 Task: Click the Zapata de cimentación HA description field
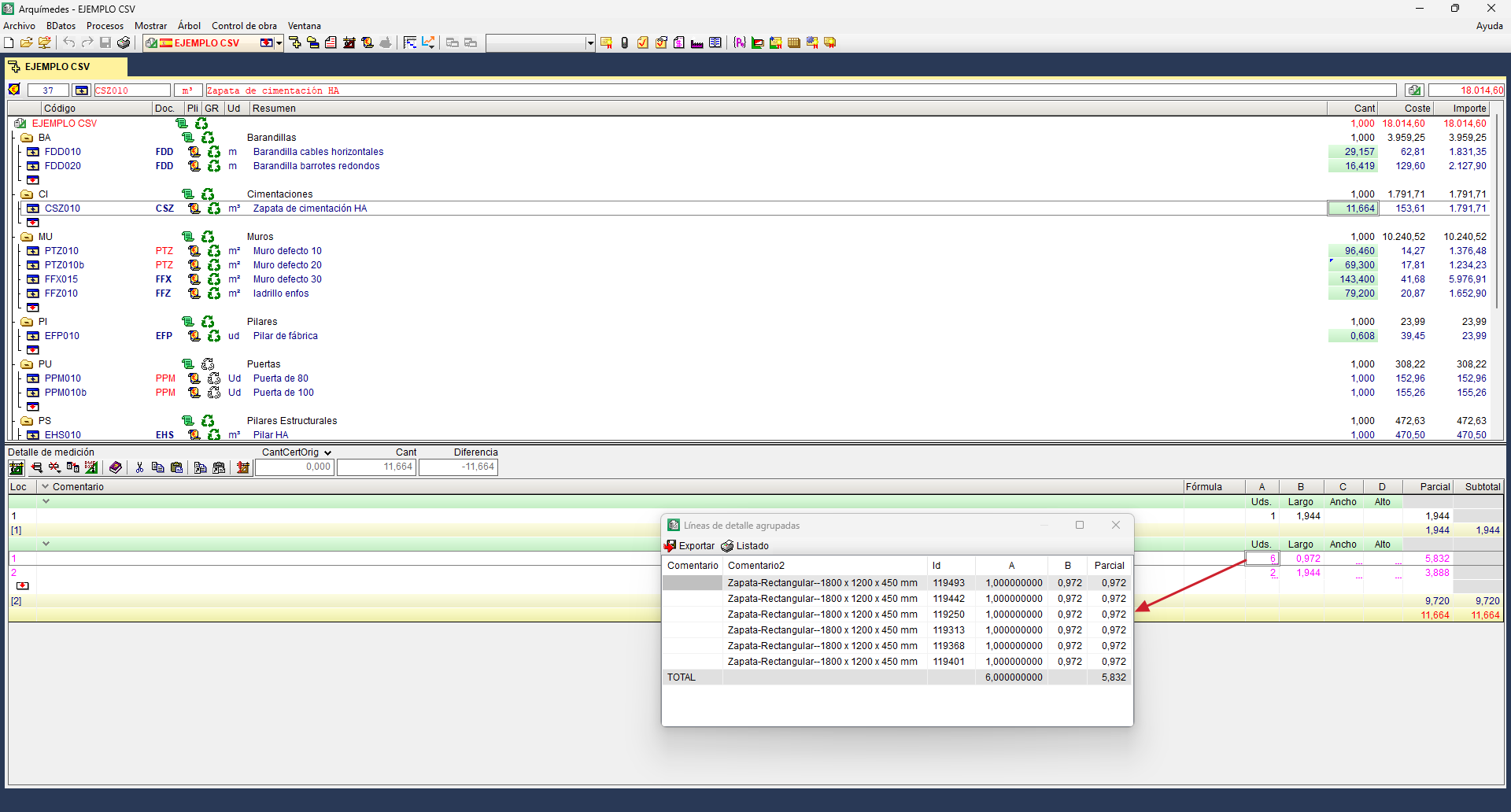800,90
